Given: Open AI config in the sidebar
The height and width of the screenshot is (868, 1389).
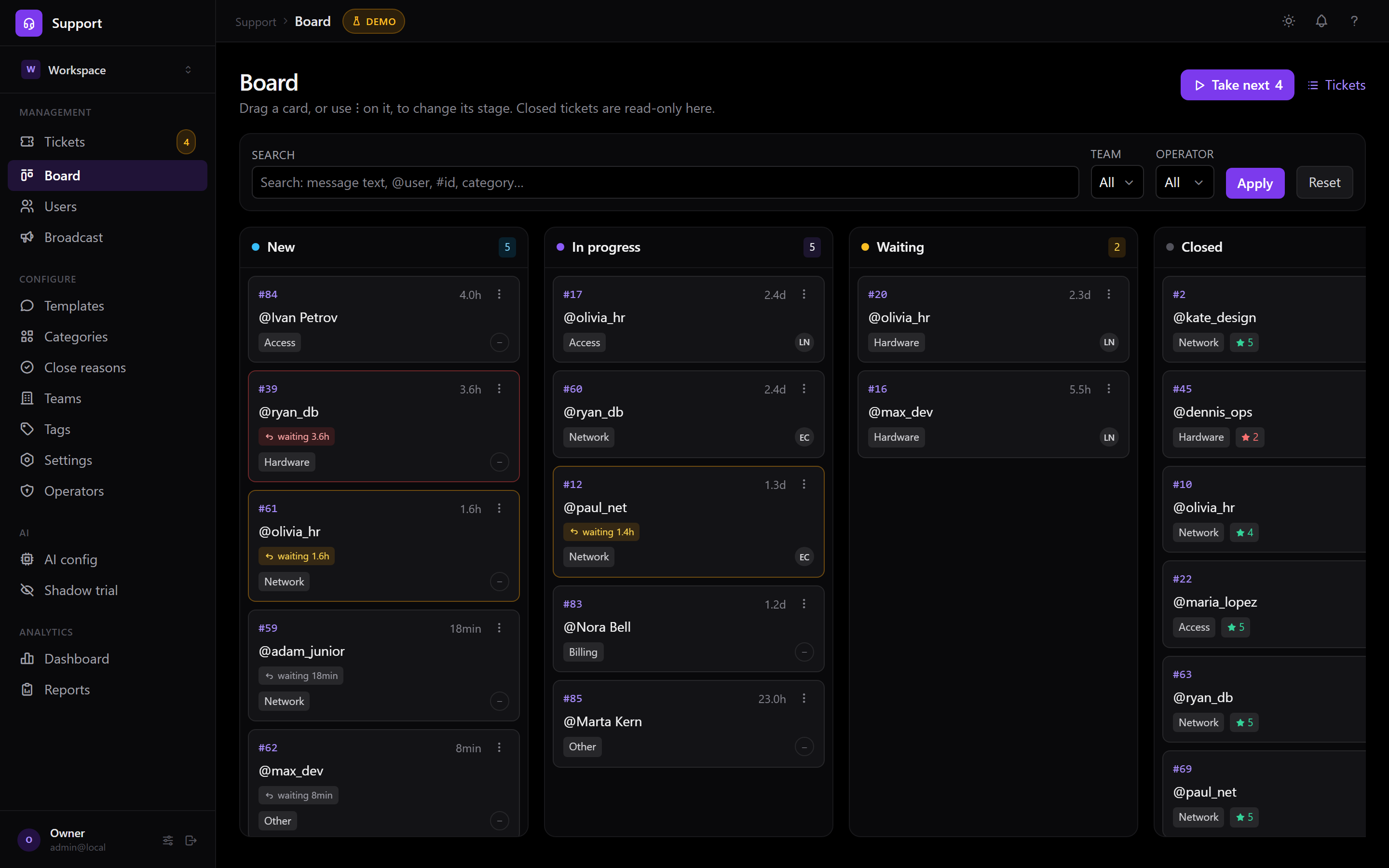Looking at the screenshot, I should 108,560.
